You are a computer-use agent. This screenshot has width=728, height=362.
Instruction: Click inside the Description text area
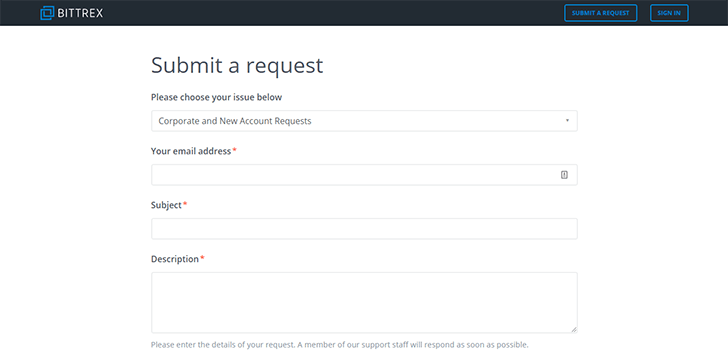pos(364,303)
